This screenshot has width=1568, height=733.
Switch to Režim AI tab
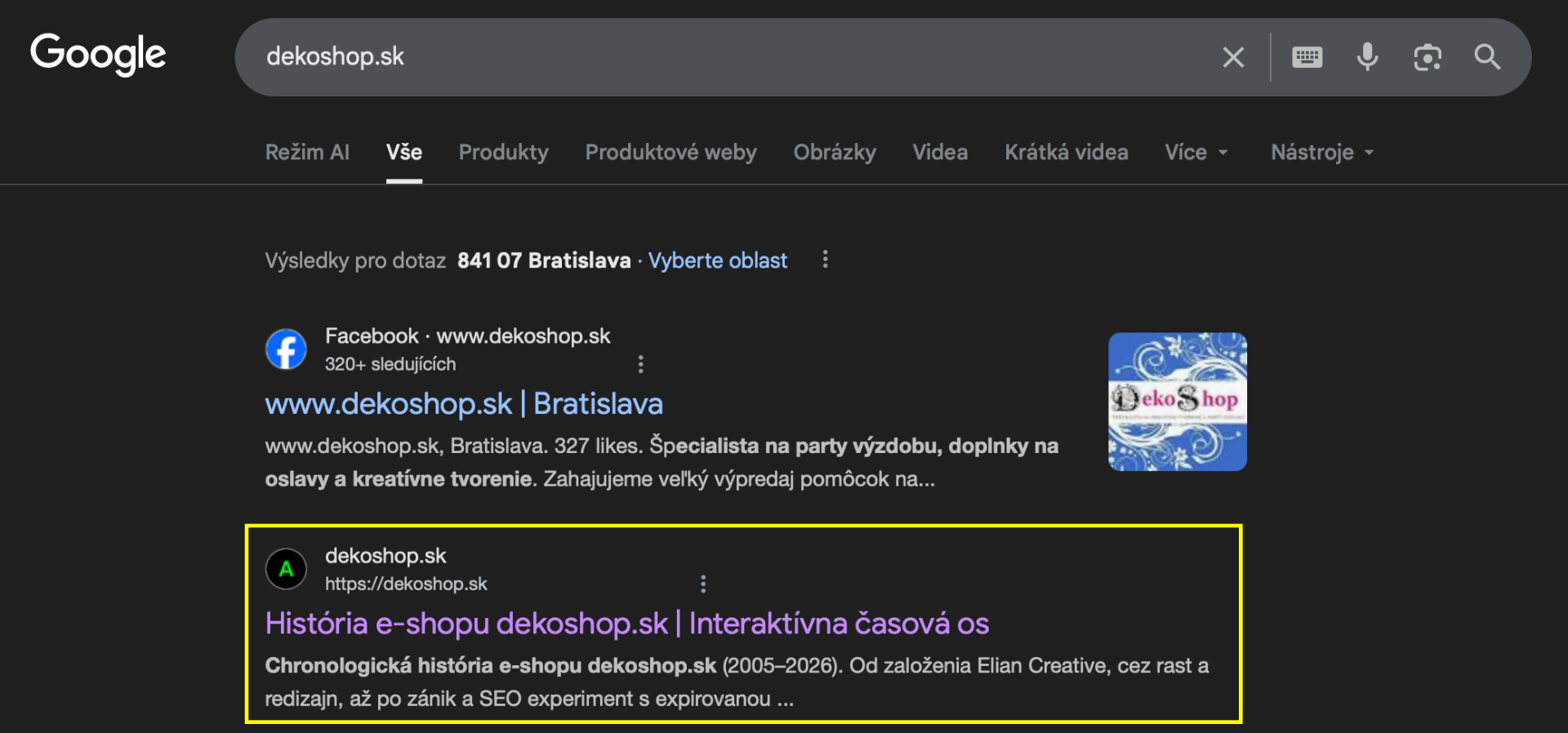coord(307,153)
